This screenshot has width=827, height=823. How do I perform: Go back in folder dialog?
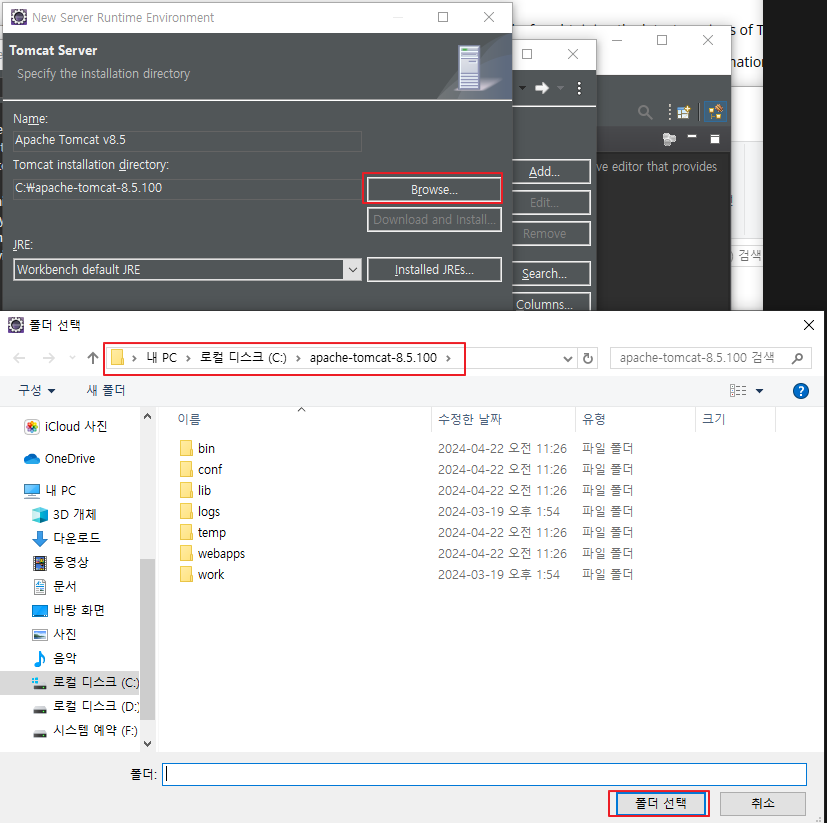click(20, 358)
